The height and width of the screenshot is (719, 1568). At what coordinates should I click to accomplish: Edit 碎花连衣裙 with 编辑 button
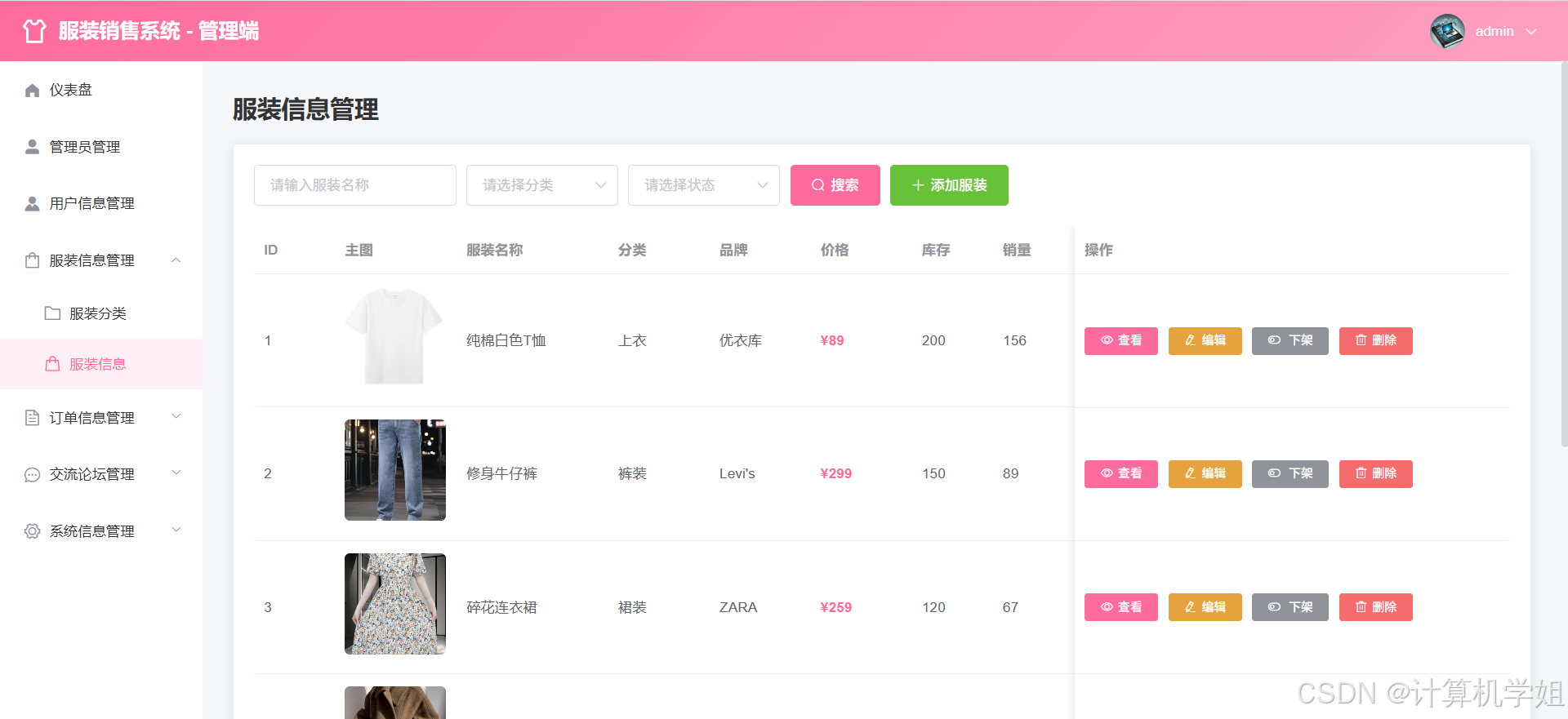pos(1205,607)
